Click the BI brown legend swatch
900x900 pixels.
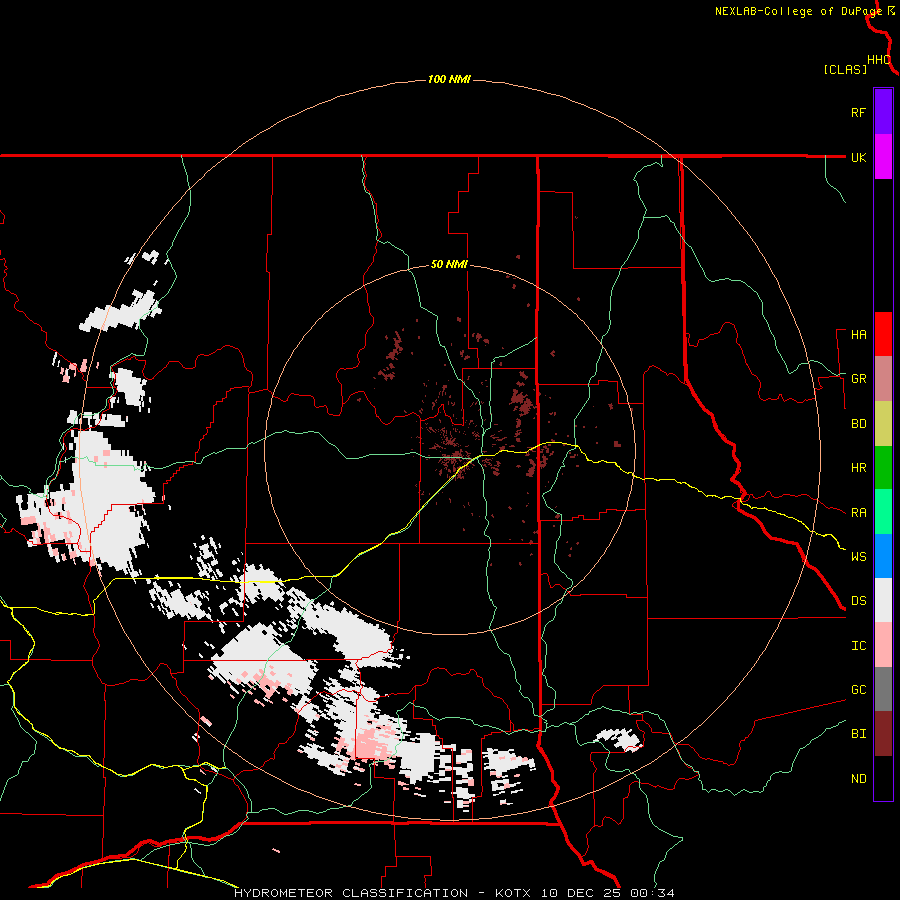click(x=883, y=734)
